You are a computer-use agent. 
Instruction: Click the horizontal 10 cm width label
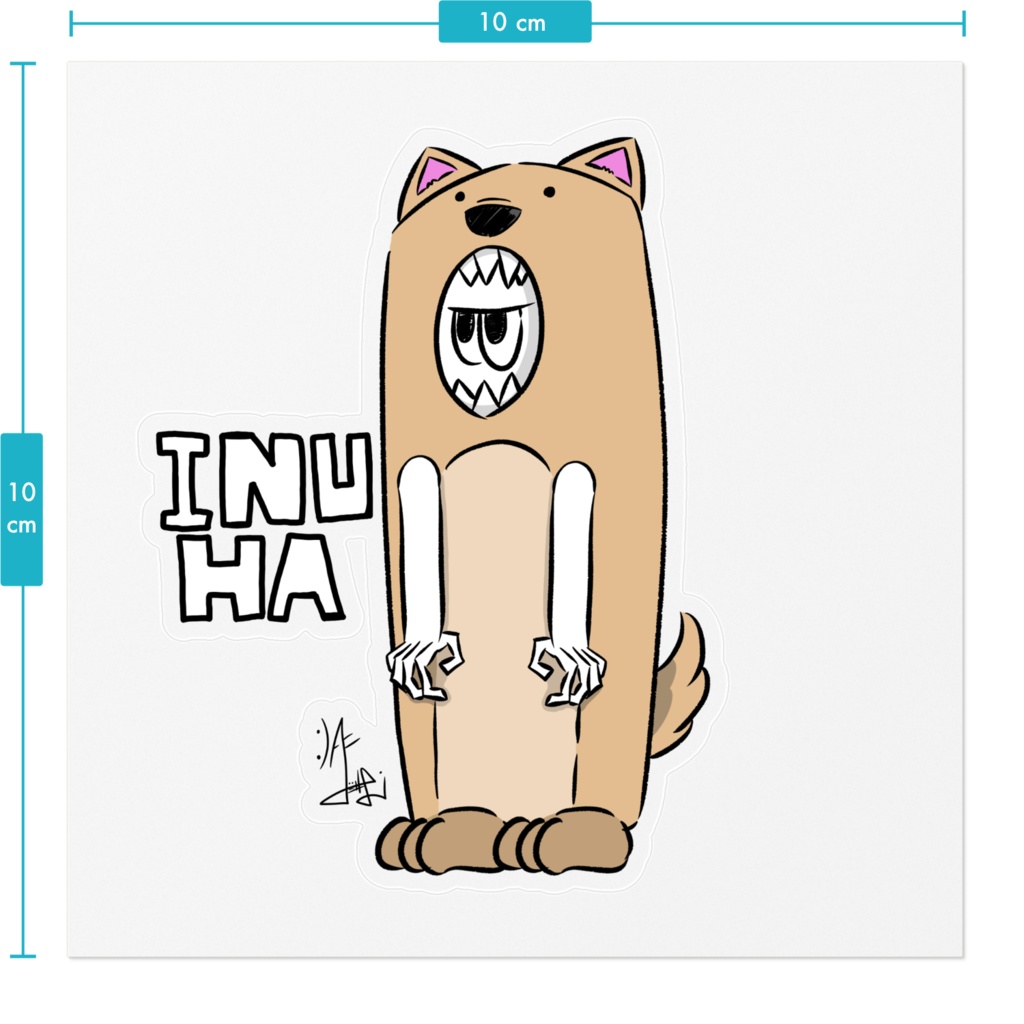515,22
